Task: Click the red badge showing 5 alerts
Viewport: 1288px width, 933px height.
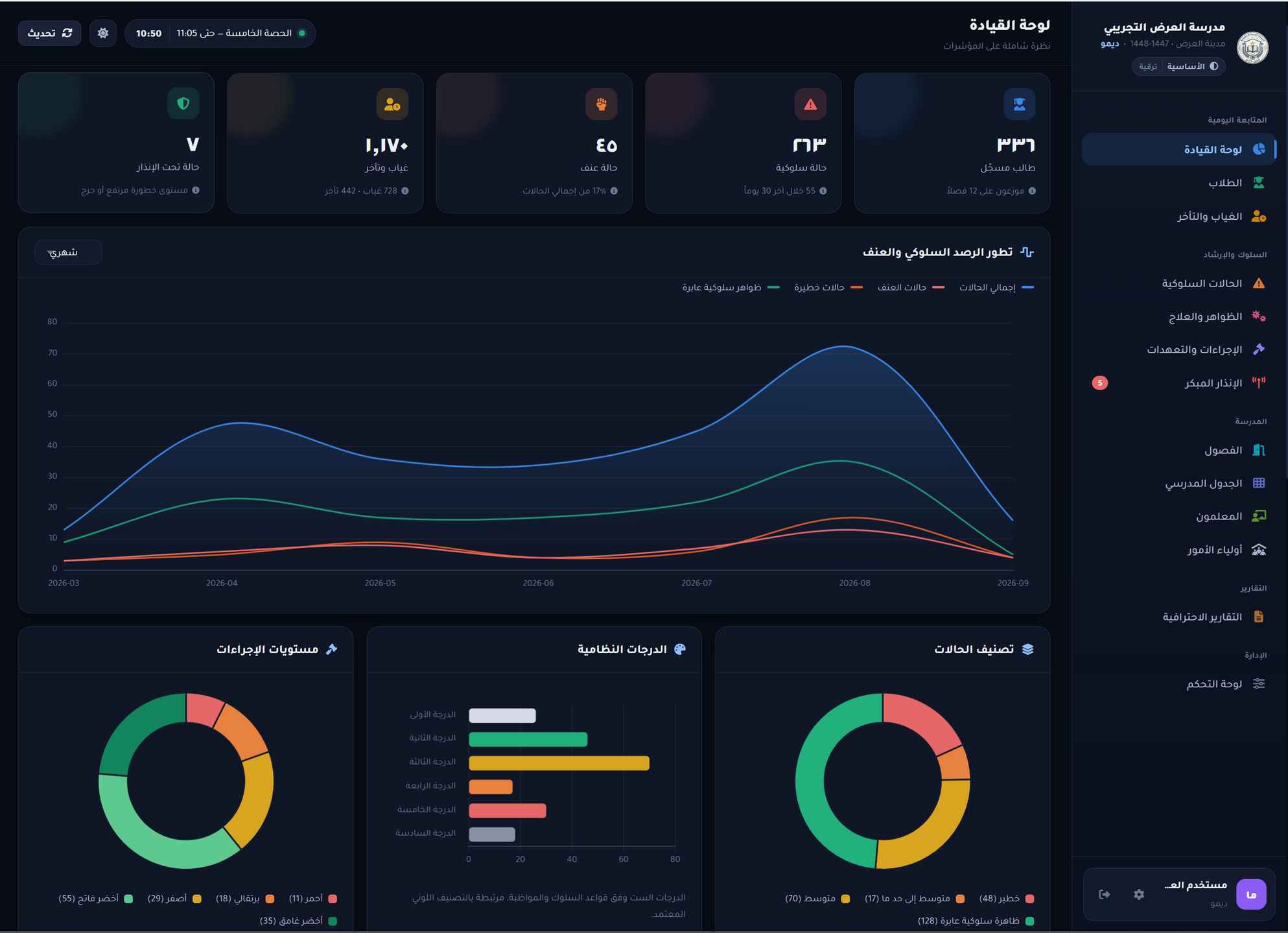Action: 1099,383
